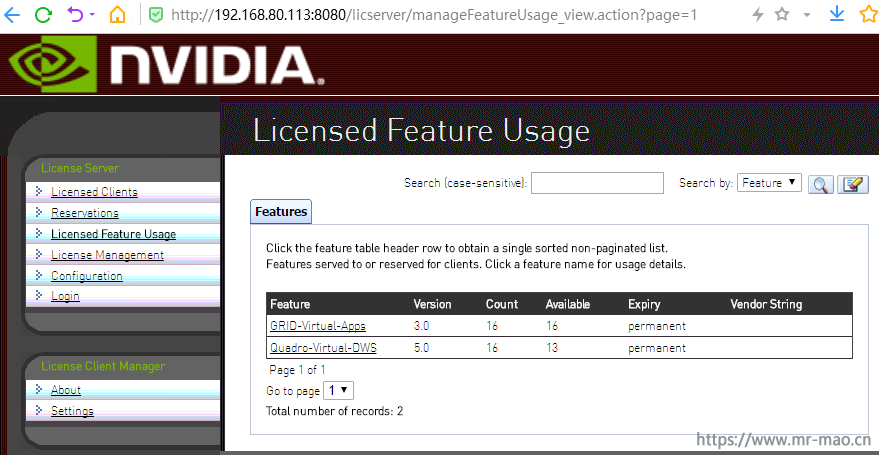Sort table by Feature column header

point(290,304)
